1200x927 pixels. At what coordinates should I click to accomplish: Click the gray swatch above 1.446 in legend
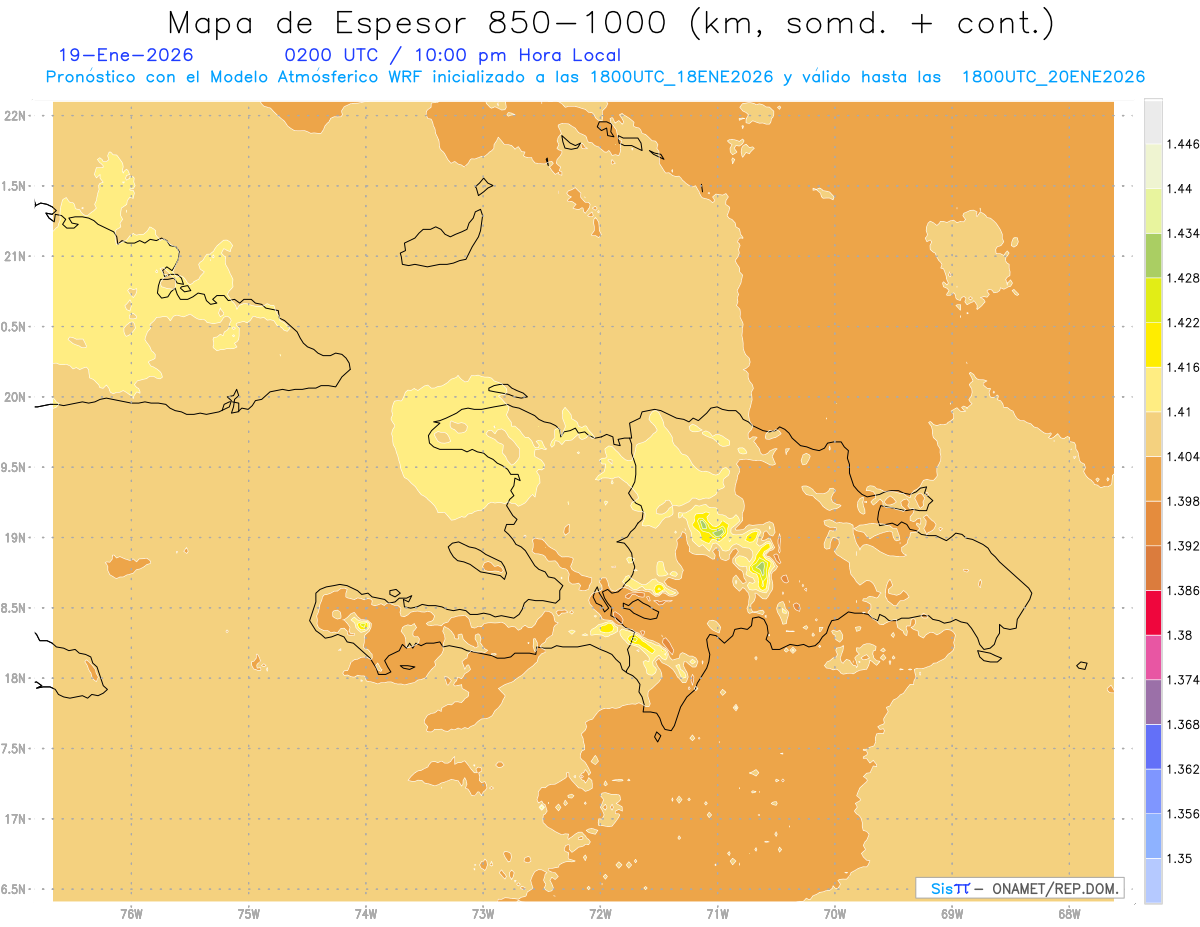coord(1154,121)
